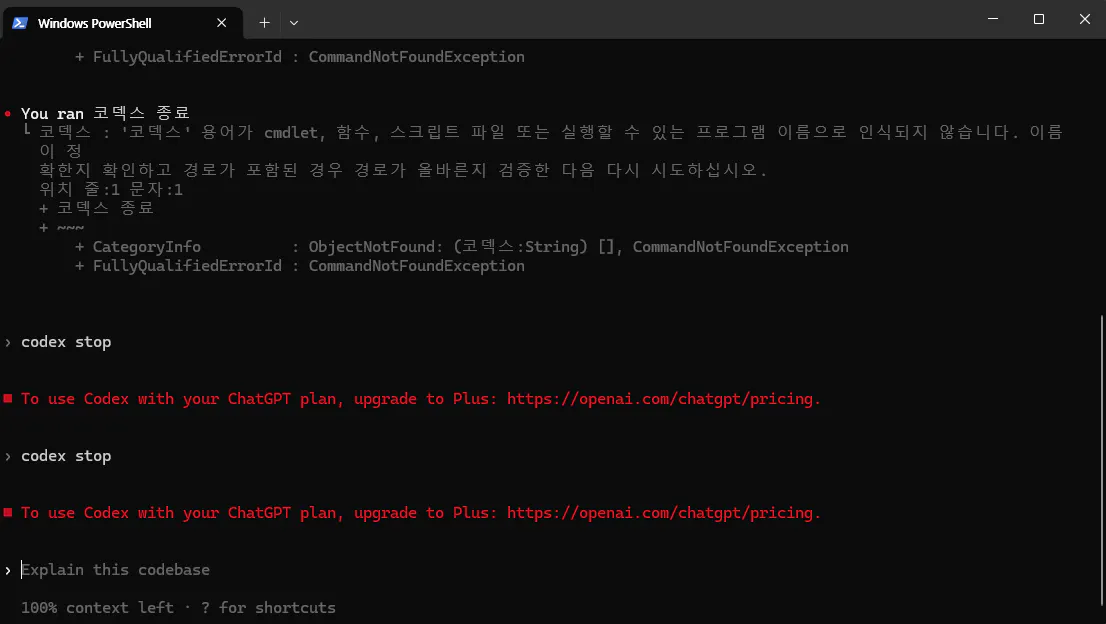The width and height of the screenshot is (1106, 624).
Task: Click the error line starting '확한지 확인하고'
Action: coord(403,171)
